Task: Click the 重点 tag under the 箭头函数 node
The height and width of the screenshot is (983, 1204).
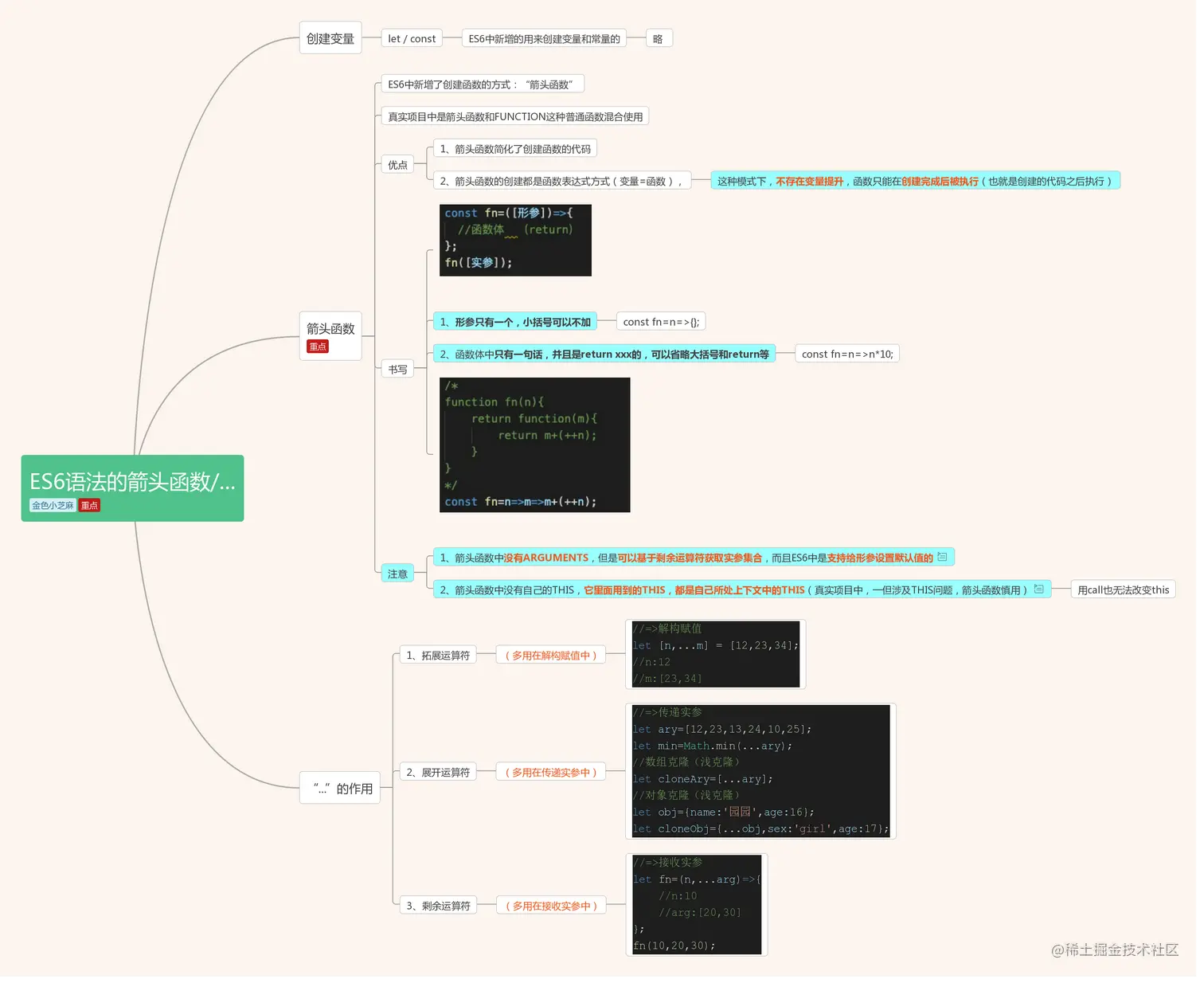Action: [318, 347]
